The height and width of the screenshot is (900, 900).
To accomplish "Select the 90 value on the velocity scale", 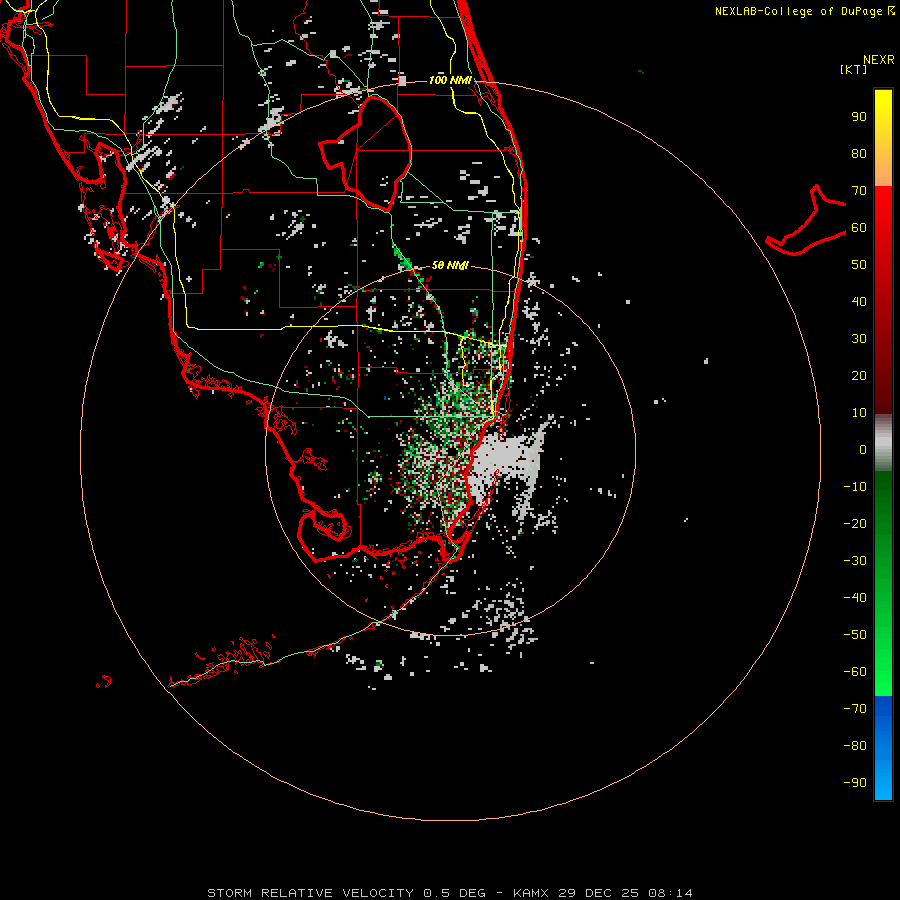I will coord(859,117).
